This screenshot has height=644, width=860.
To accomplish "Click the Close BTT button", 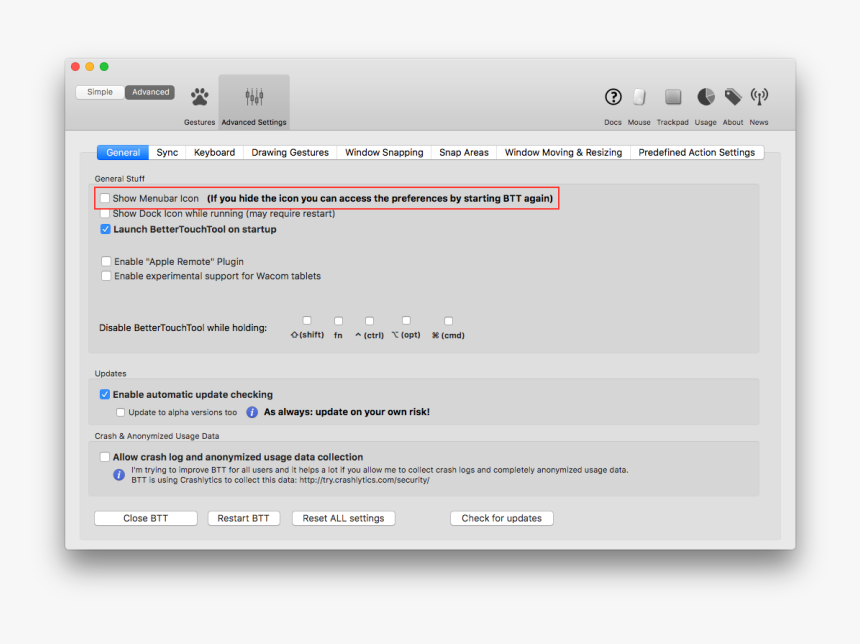I will (x=146, y=518).
